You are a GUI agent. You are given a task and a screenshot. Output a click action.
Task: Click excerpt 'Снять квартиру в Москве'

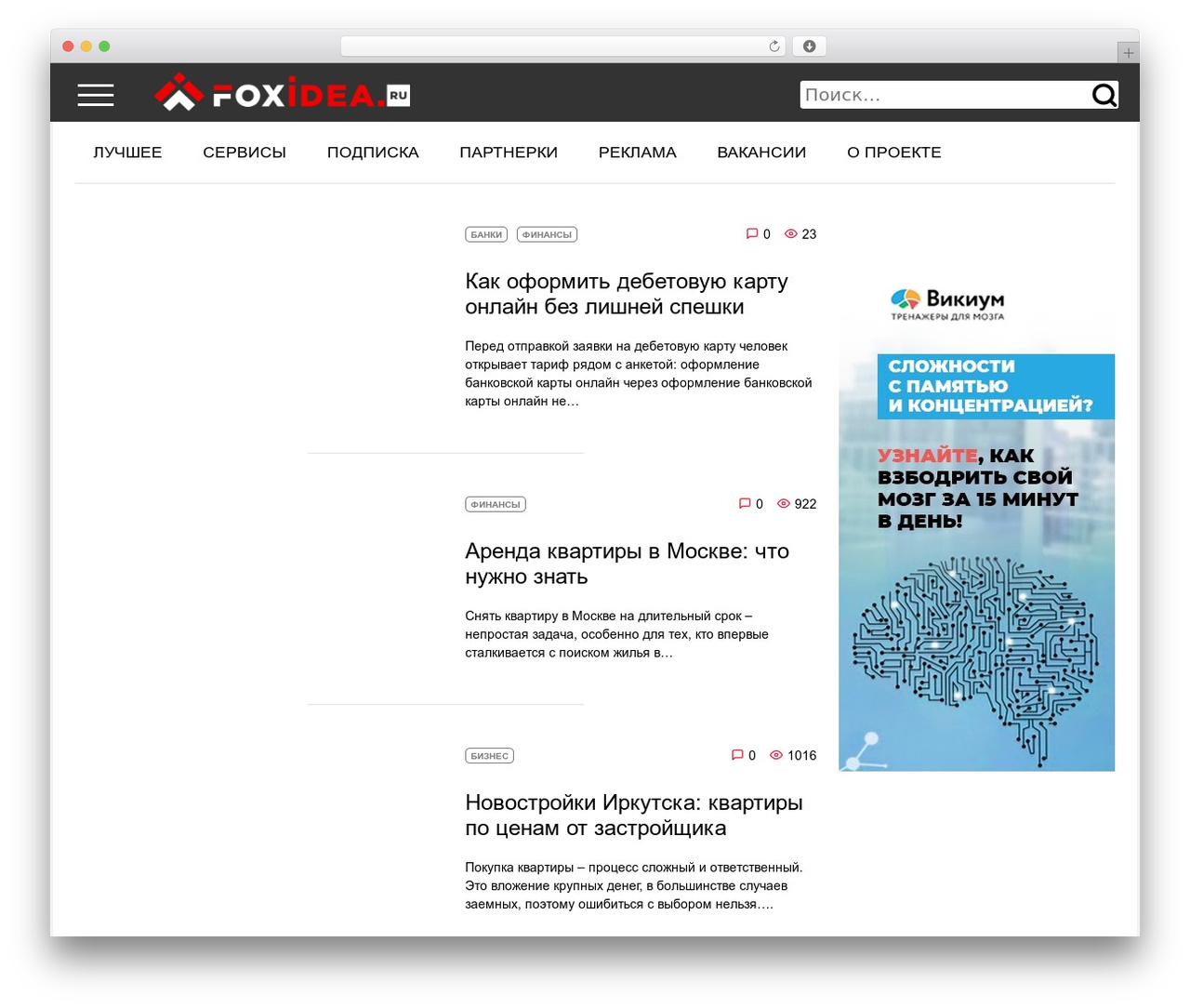tap(616, 634)
